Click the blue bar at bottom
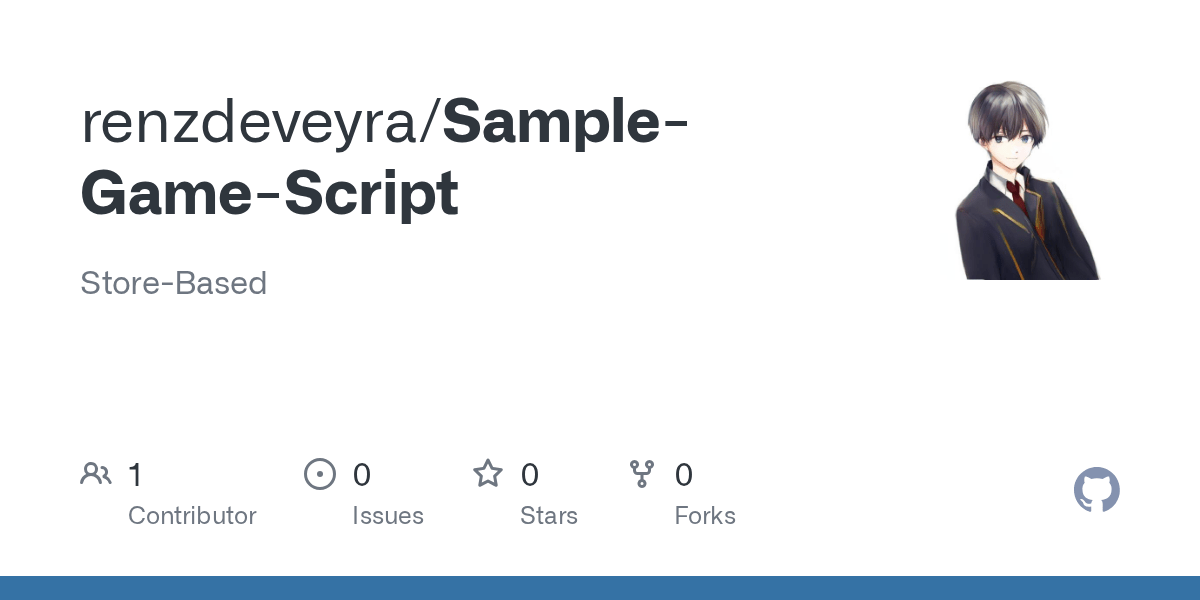The width and height of the screenshot is (1200, 600). (x=600, y=588)
